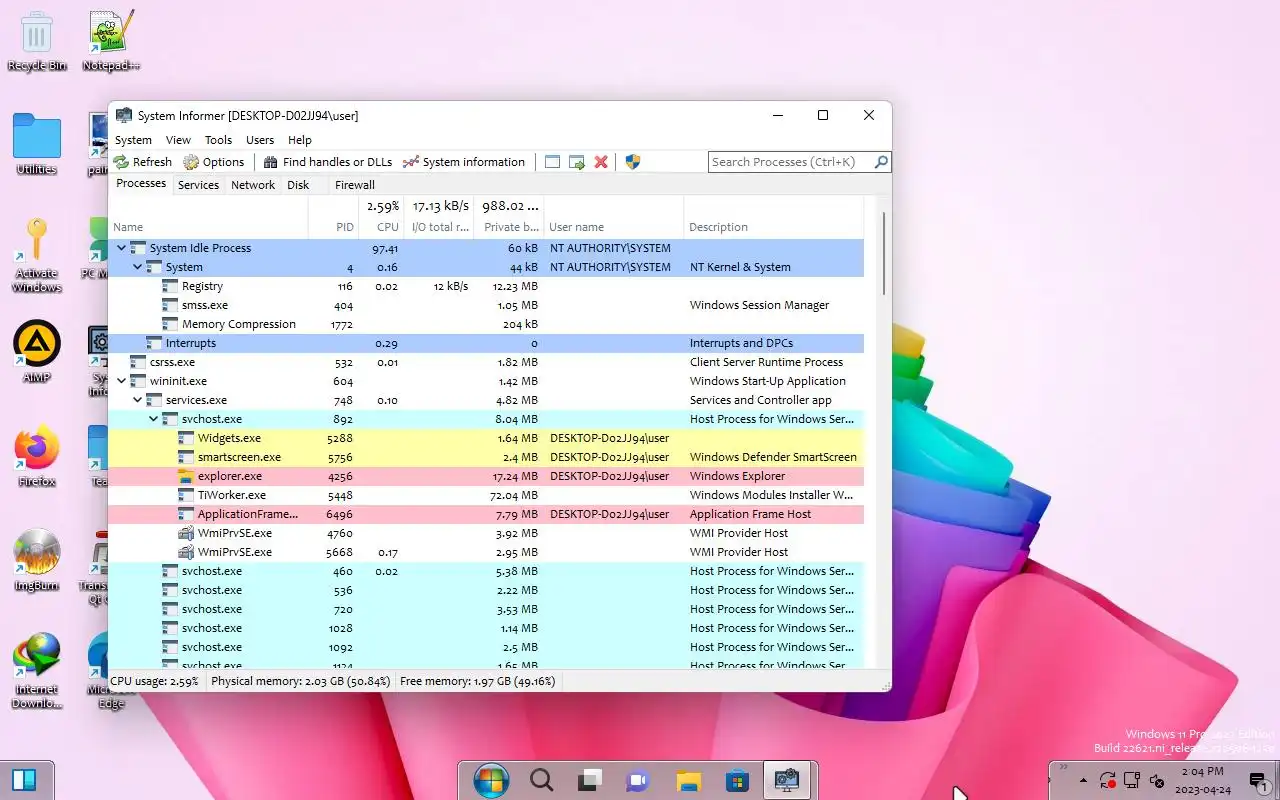Open taskbar Search
The width and height of the screenshot is (1280, 800).
(541, 780)
